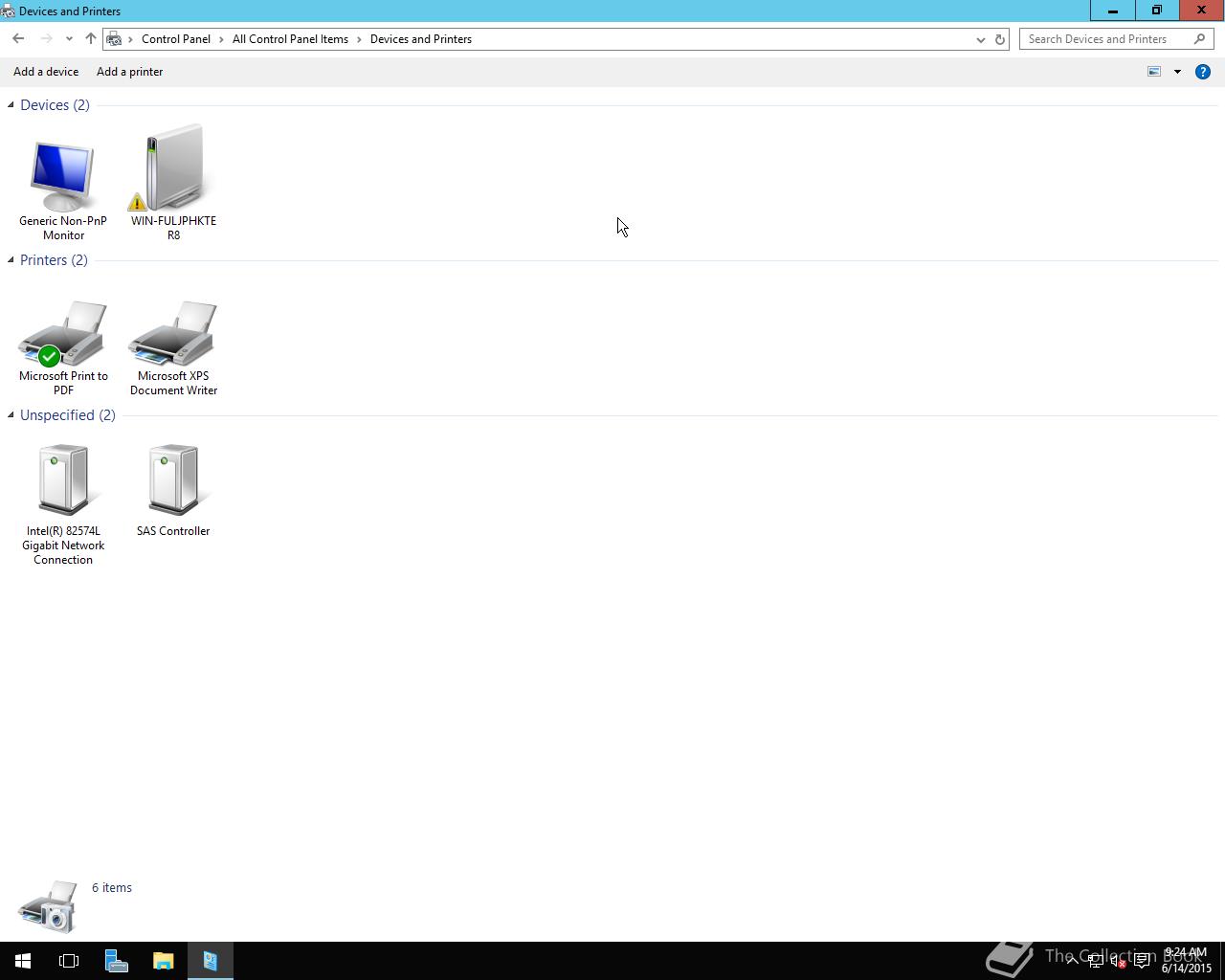Open the Windows Start button
1225x980 pixels.
23,961
